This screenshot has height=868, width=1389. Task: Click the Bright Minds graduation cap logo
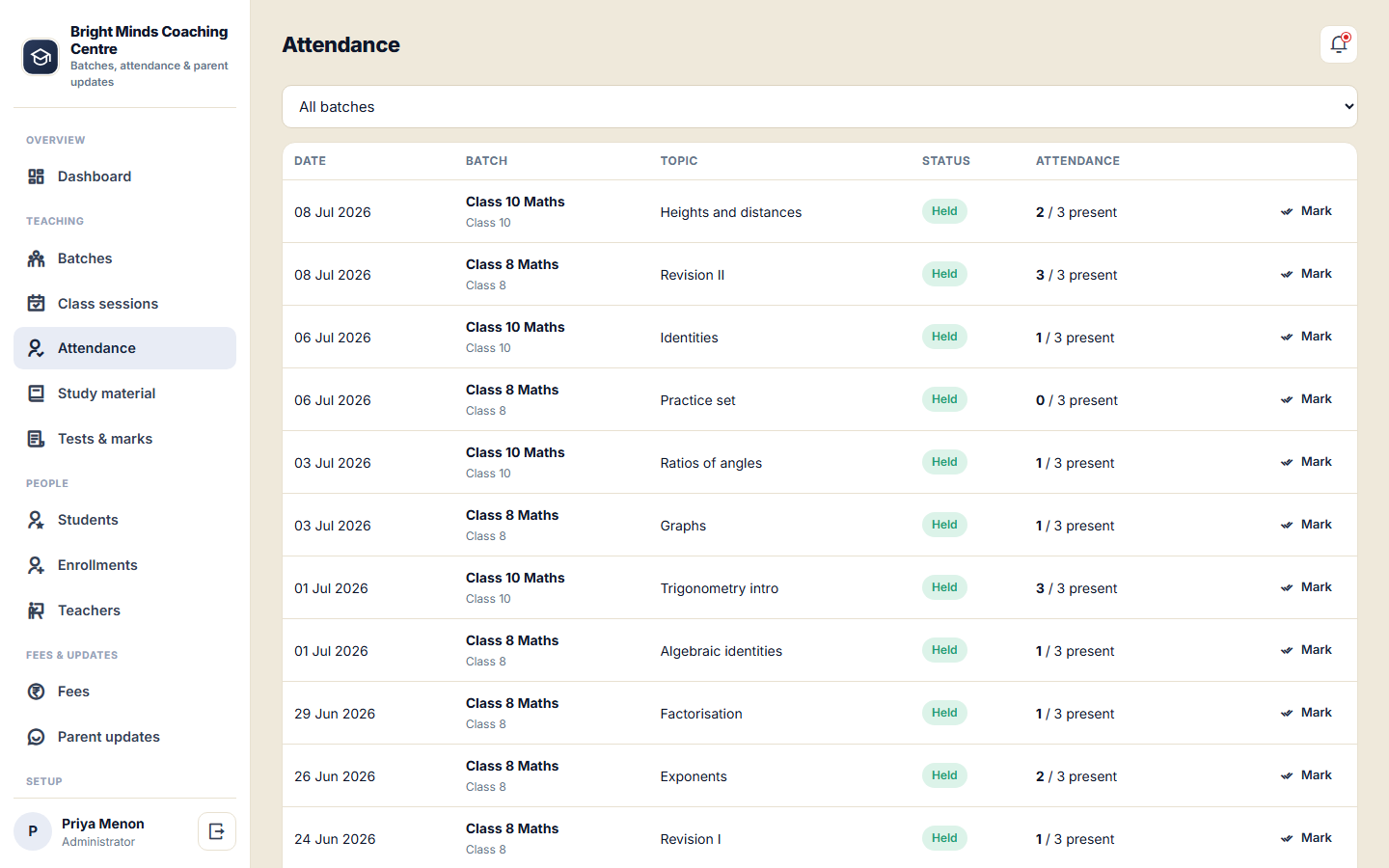[41, 57]
